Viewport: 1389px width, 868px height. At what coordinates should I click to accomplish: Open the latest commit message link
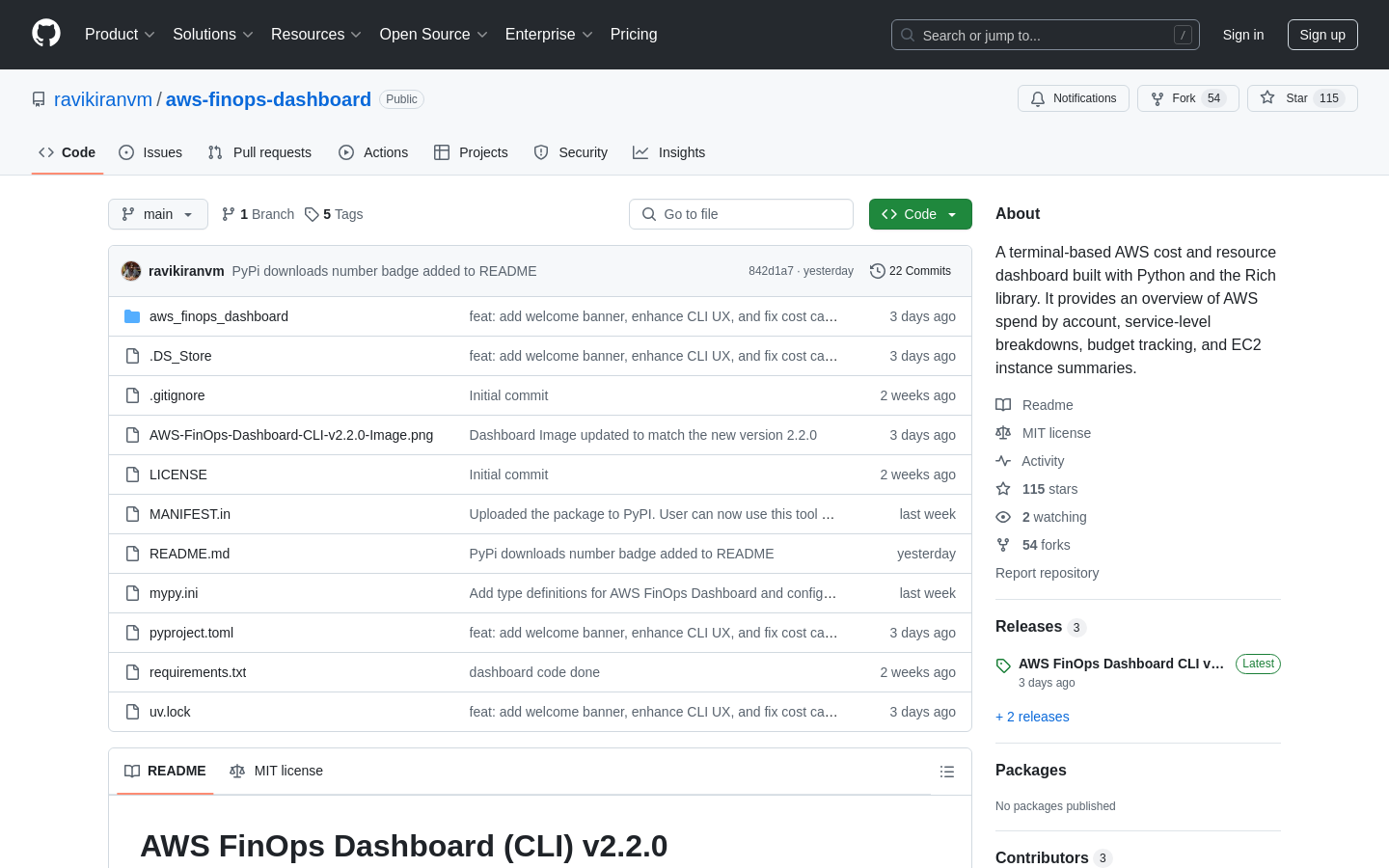384,271
